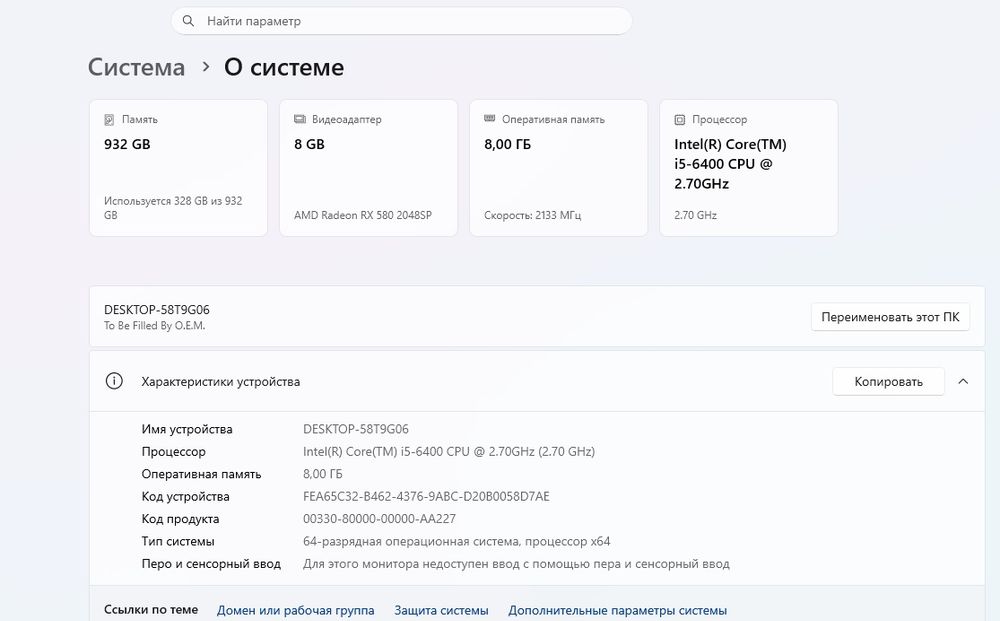Click the pen and touch input value text
The height and width of the screenshot is (621, 1000).
[516, 564]
